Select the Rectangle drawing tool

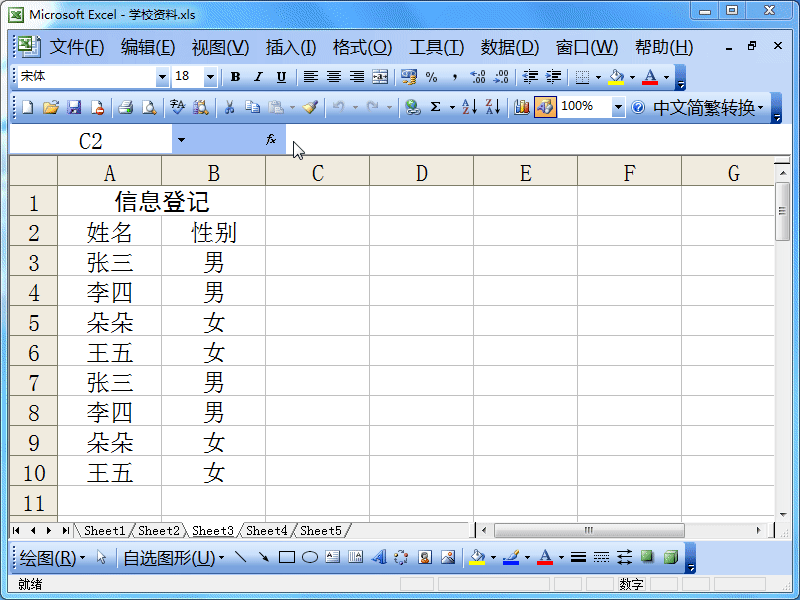[x=287, y=557]
